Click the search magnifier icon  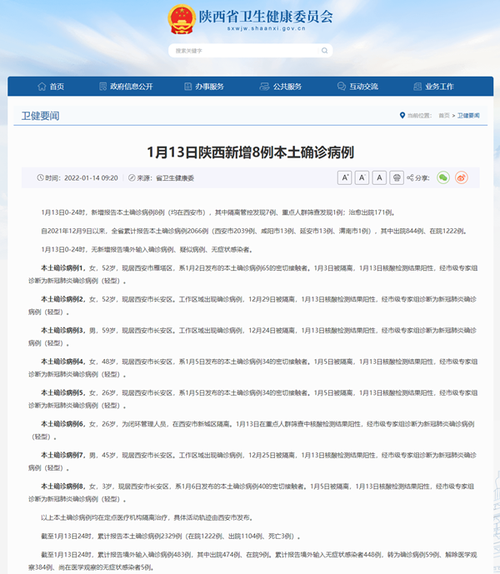324,51
